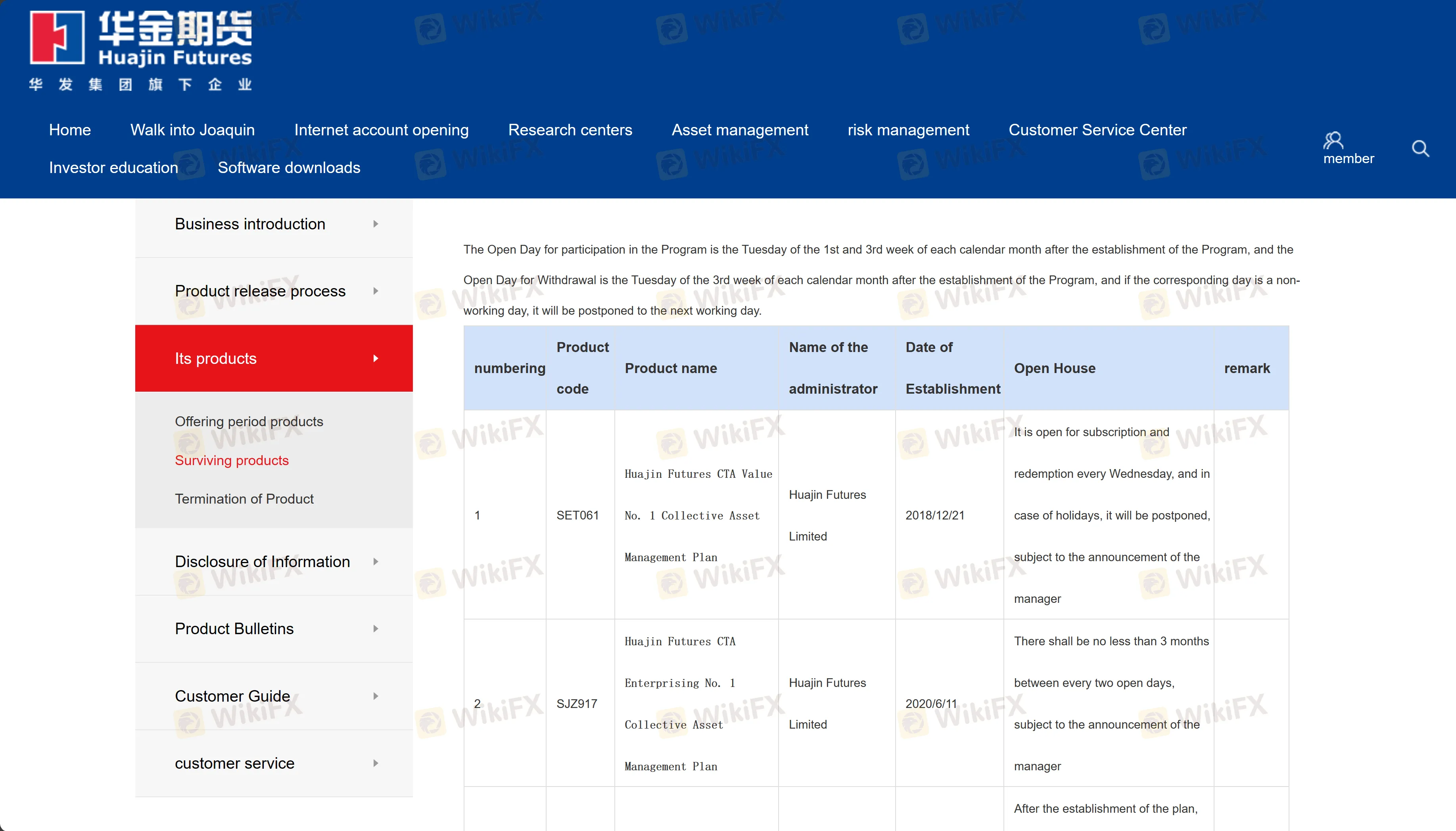Click the Huajin Futures logo
This screenshot has height=831, width=1456.
coord(141,50)
